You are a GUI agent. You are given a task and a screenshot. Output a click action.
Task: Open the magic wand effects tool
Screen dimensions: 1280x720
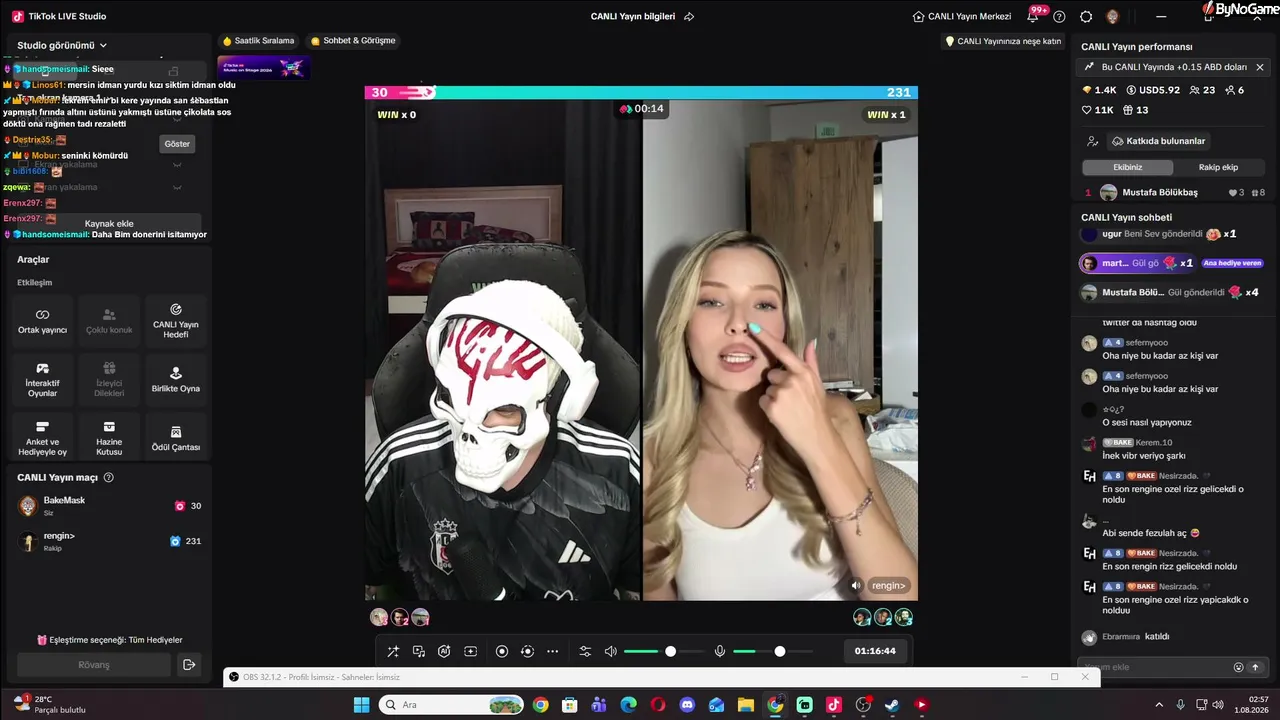click(393, 651)
